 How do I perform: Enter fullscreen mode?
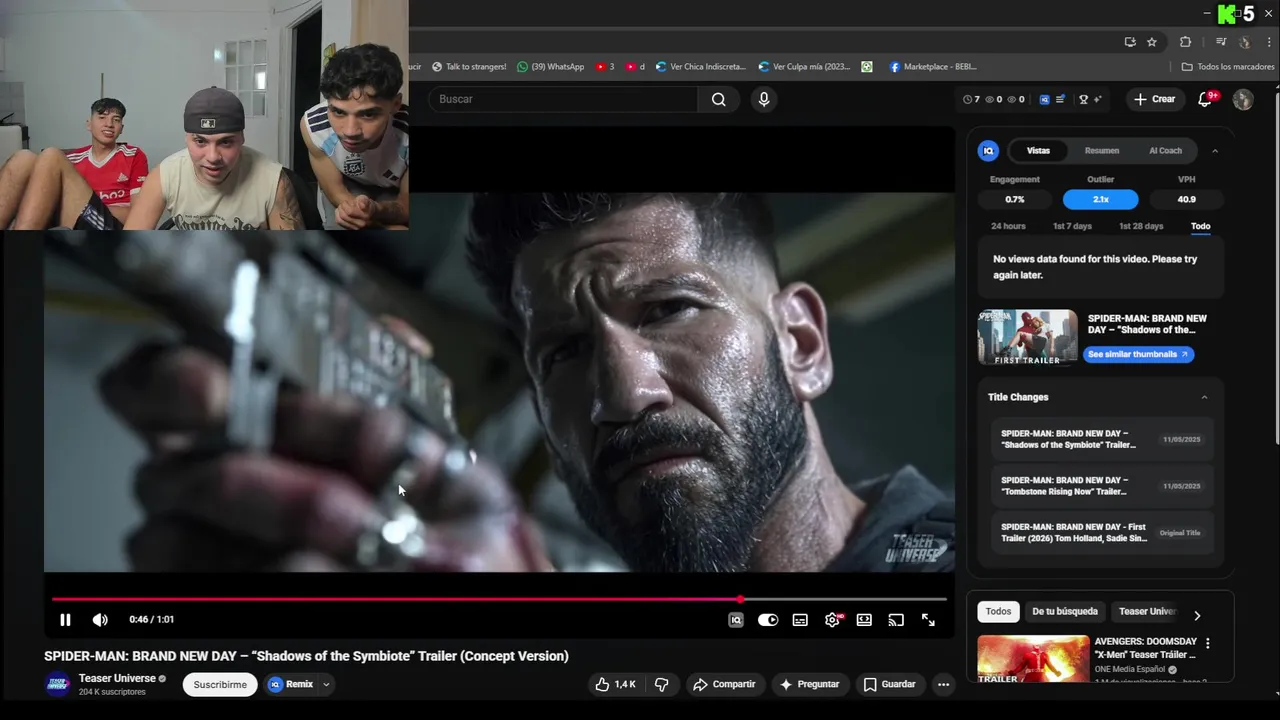tap(928, 620)
